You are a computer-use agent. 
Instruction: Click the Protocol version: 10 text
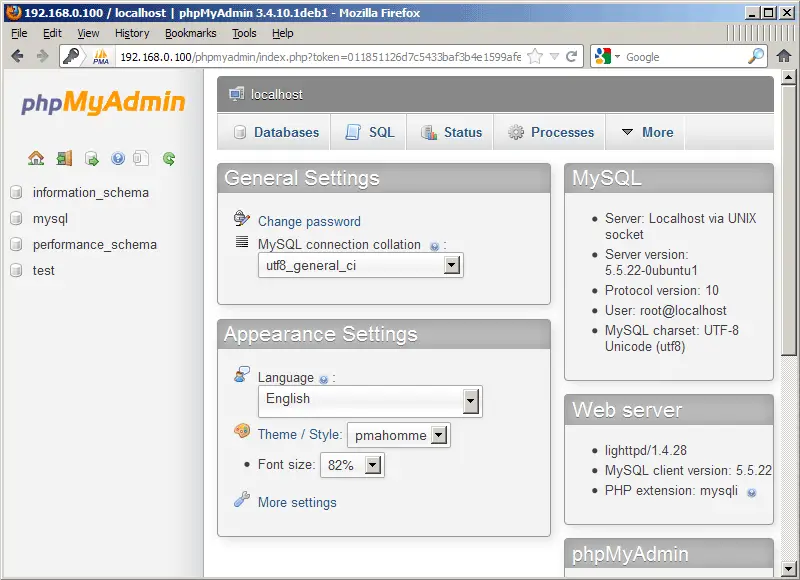tap(662, 290)
